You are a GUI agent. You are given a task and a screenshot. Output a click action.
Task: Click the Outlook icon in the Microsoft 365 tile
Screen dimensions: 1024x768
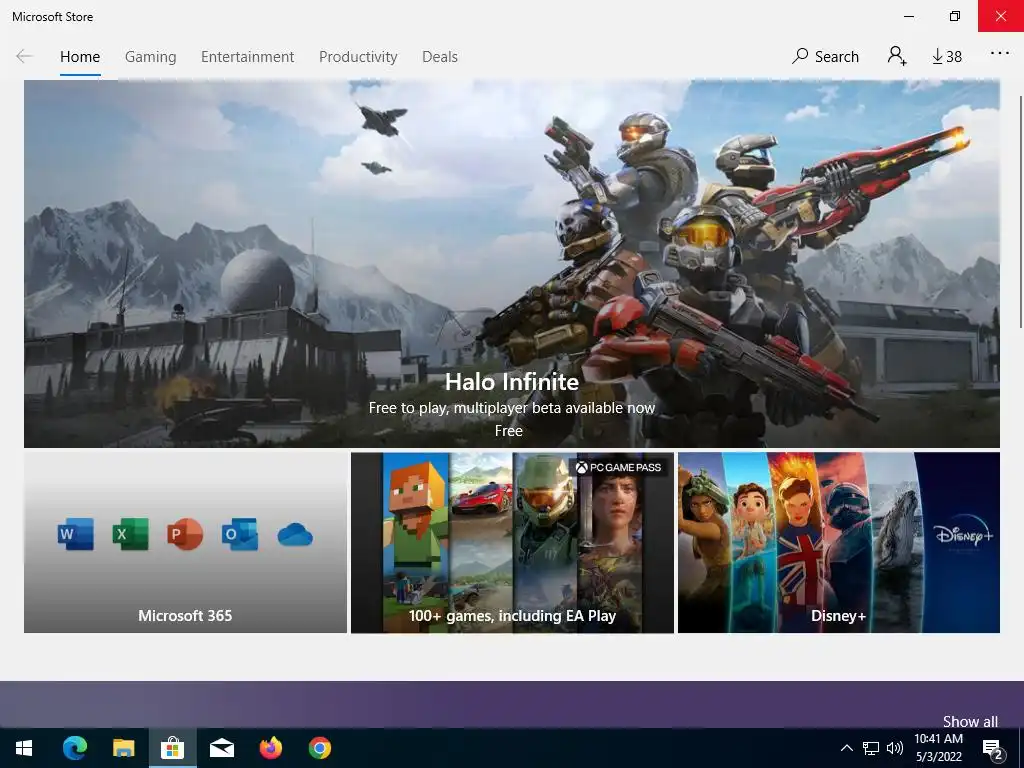[x=240, y=534]
